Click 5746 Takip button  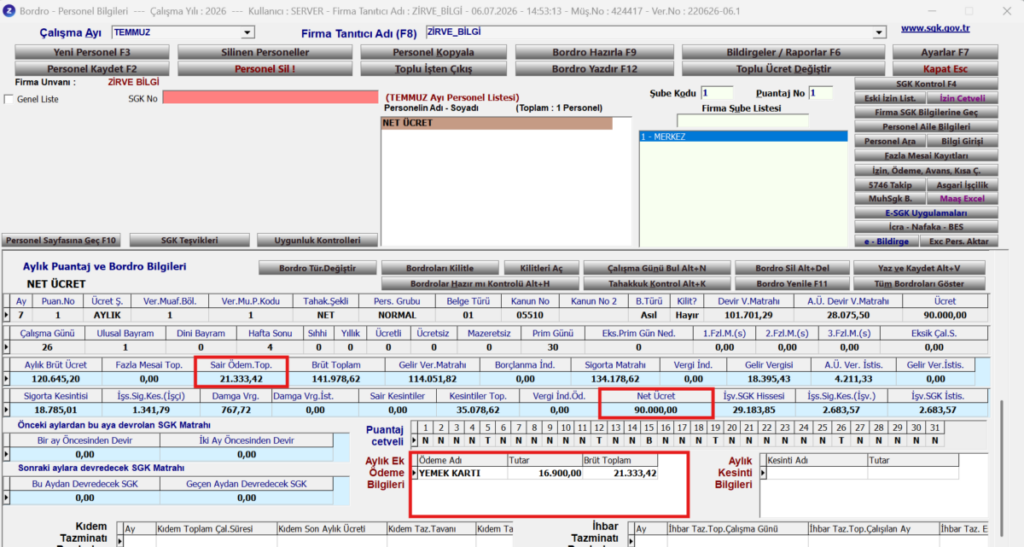[x=889, y=185]
